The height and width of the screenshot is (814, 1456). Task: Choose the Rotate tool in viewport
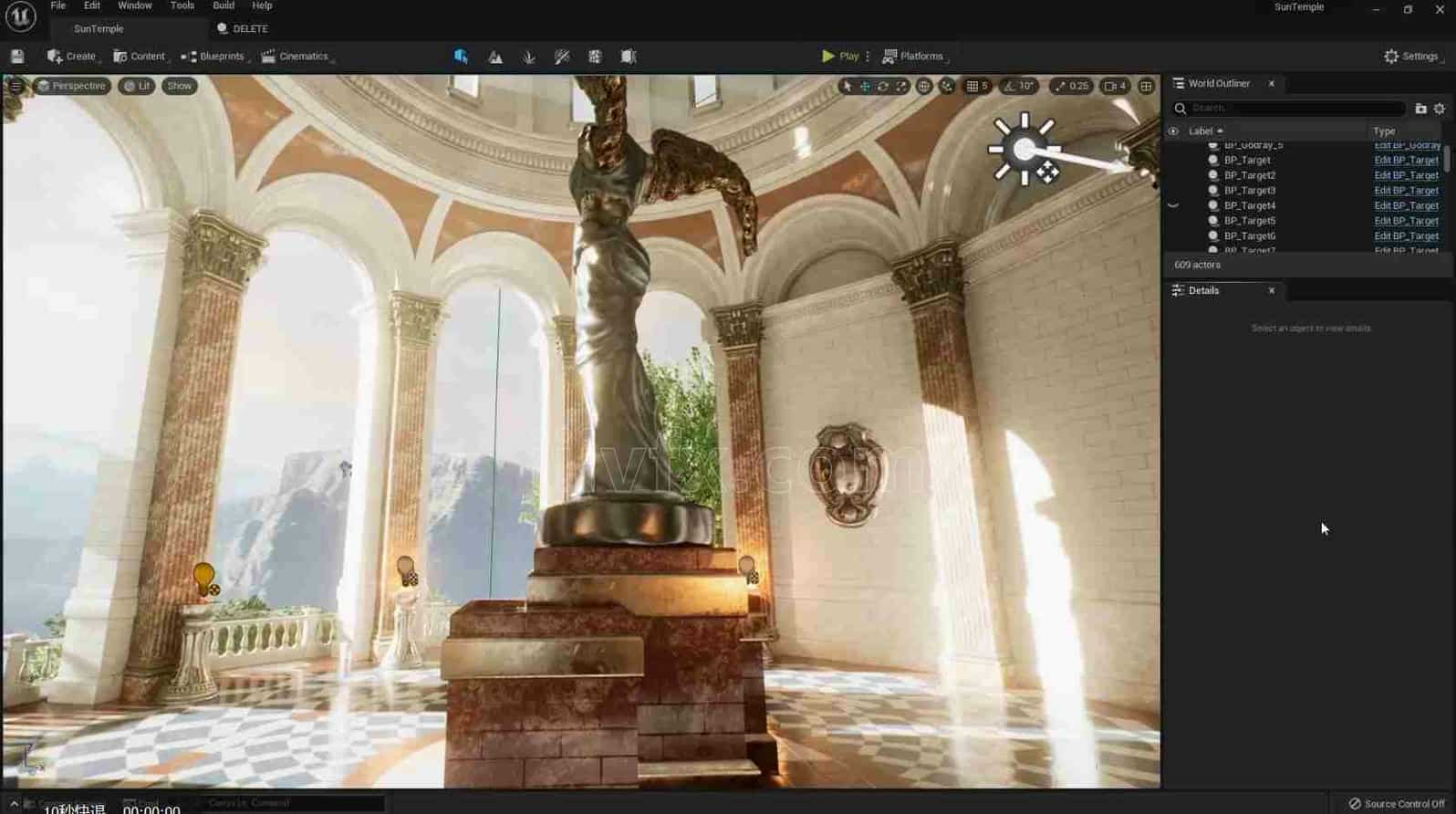click(x=883, y=86)
